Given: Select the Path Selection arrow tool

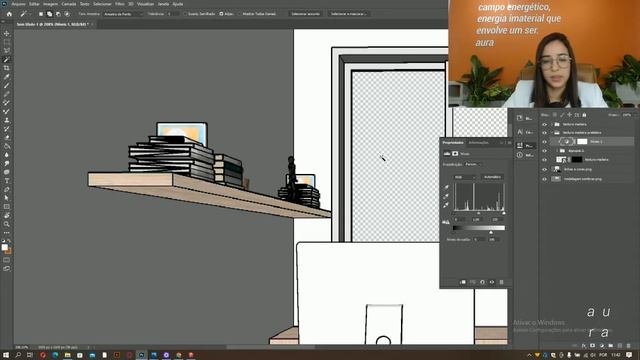Looking at the screenshot, I should tap(7, 198).
